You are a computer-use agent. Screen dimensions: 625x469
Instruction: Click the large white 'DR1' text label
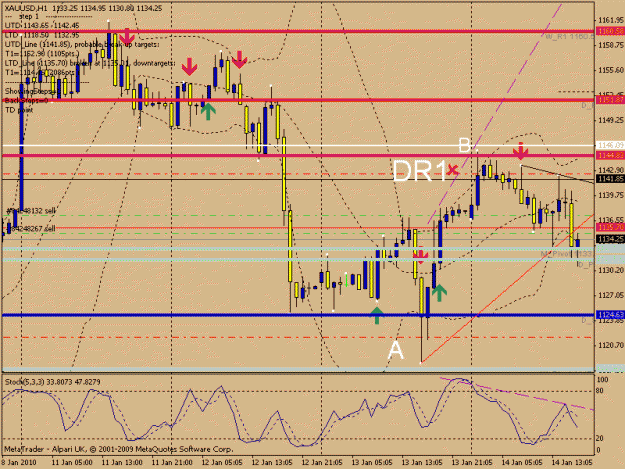(x=418, y=171)
